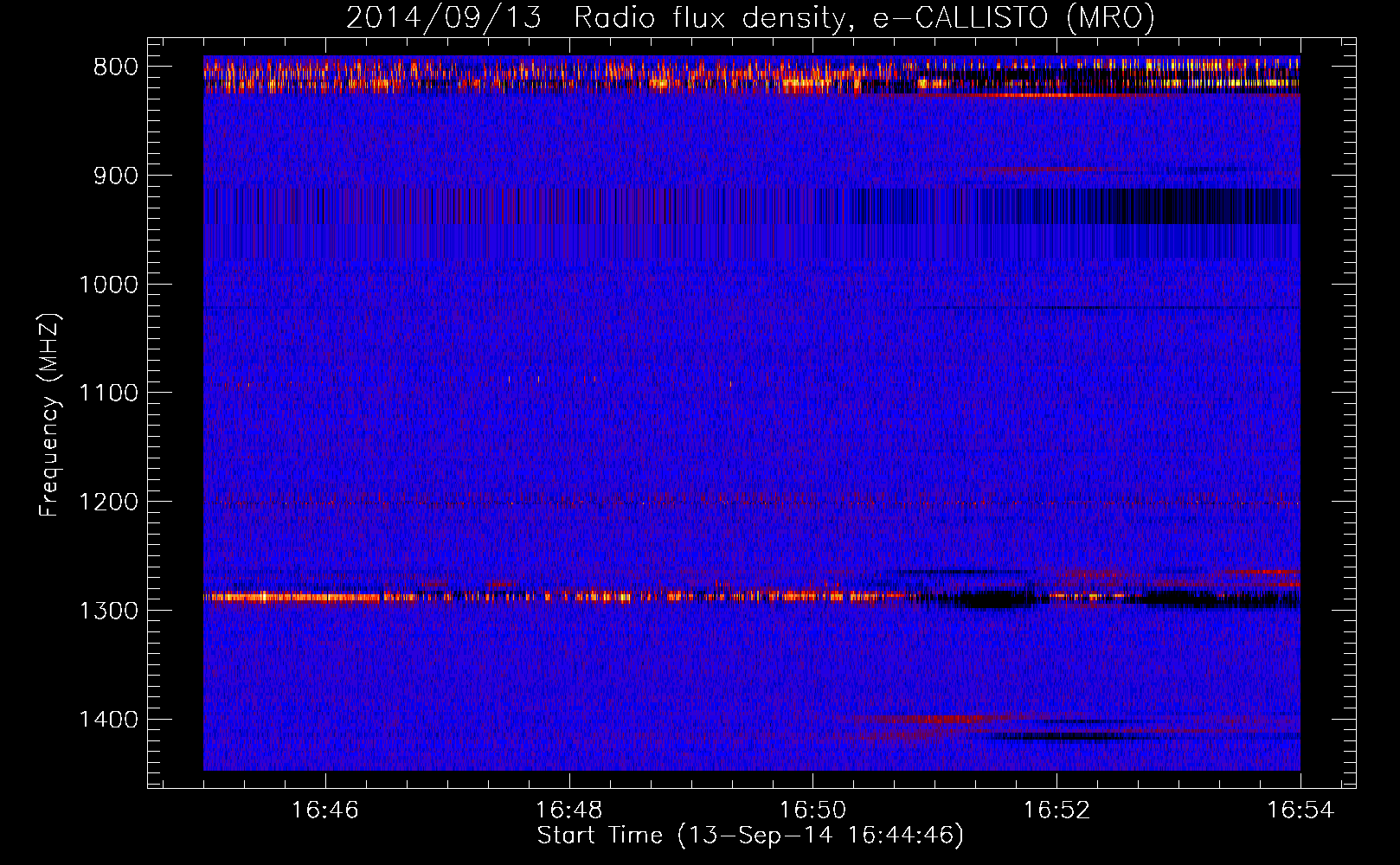This screenshot has width=1400, height=865.
Task: Click the 16:50 time tick label
Action: pos(813,811)
